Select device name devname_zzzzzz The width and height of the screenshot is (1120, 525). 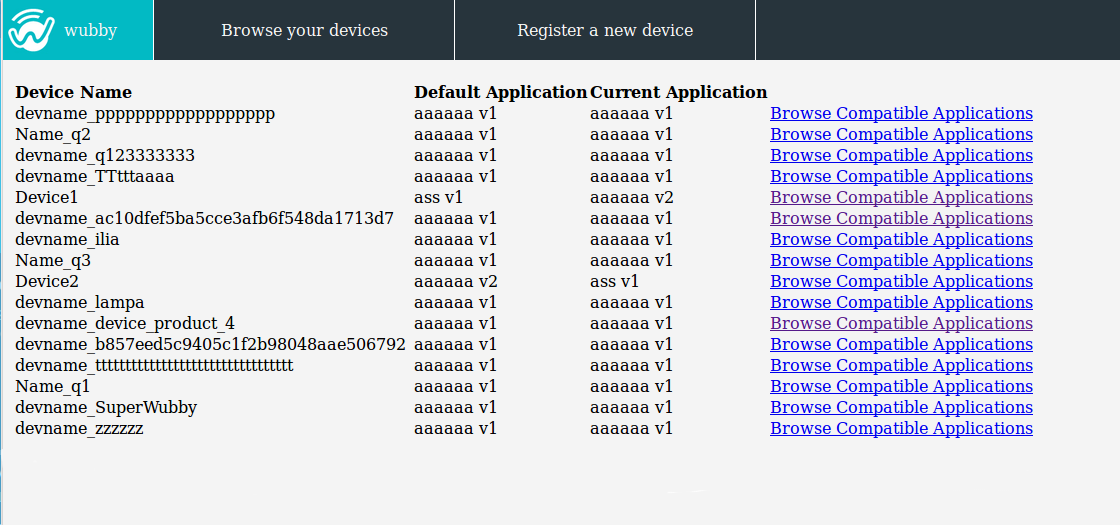coord(79,429)
